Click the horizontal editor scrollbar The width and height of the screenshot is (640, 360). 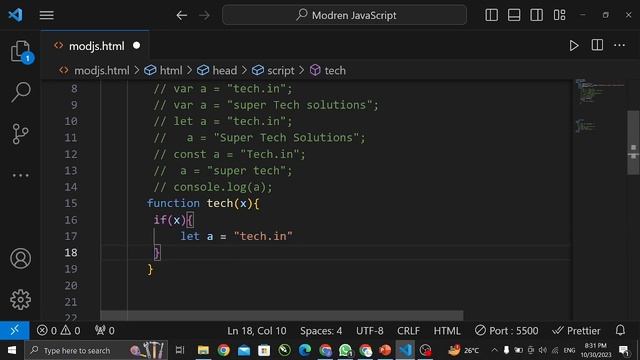coord(282,316)
